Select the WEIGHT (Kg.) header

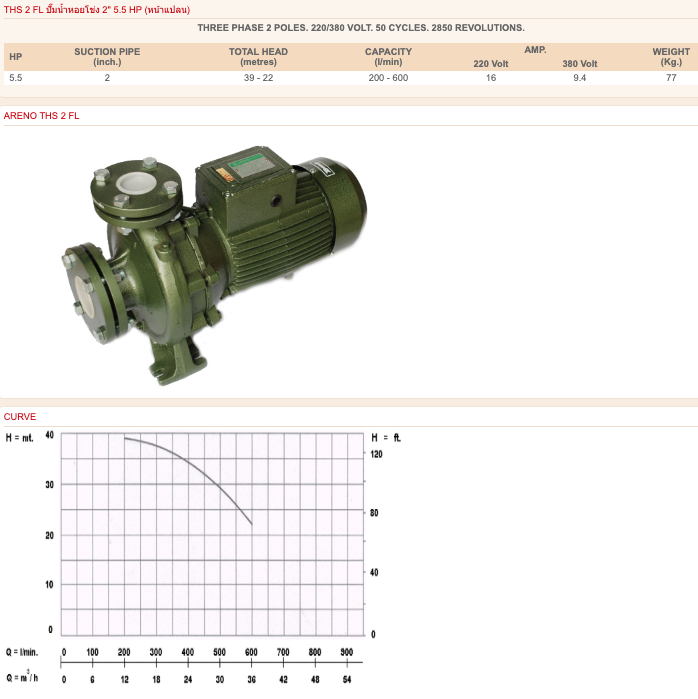[x=671, y=57]
